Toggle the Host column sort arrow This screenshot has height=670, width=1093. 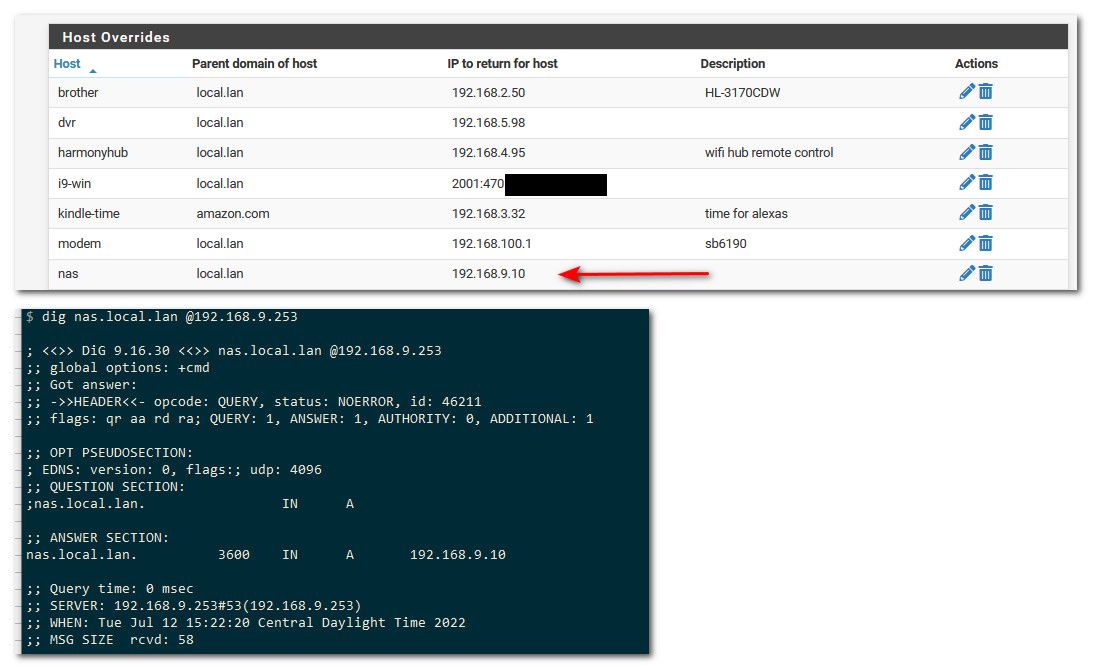93,70
